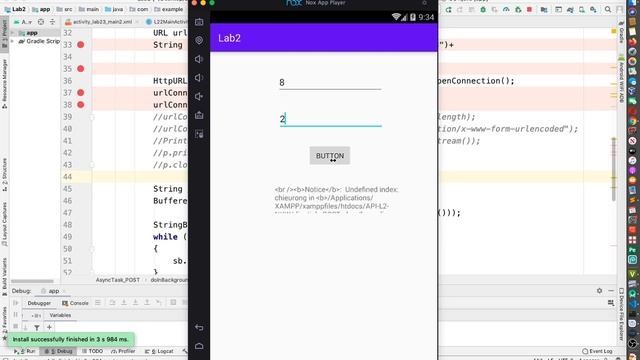The width and height of the screenshot is (640, 360).
Task: Open the Logcat tool window
Action: point(160,351)
